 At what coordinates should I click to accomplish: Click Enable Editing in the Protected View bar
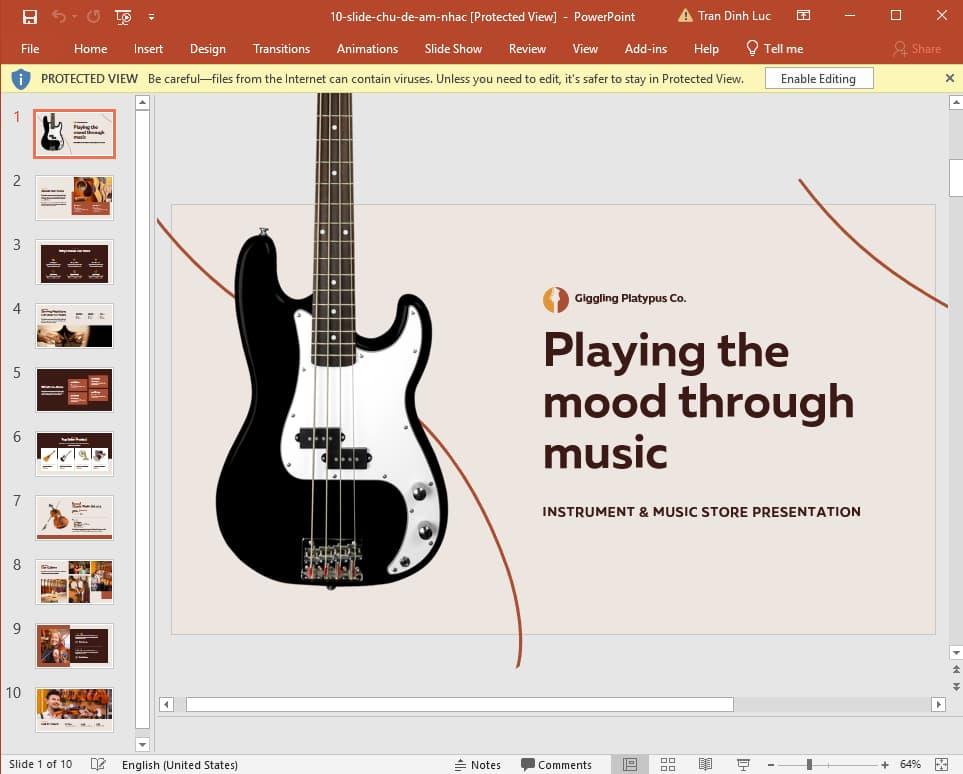click(818, 78)
